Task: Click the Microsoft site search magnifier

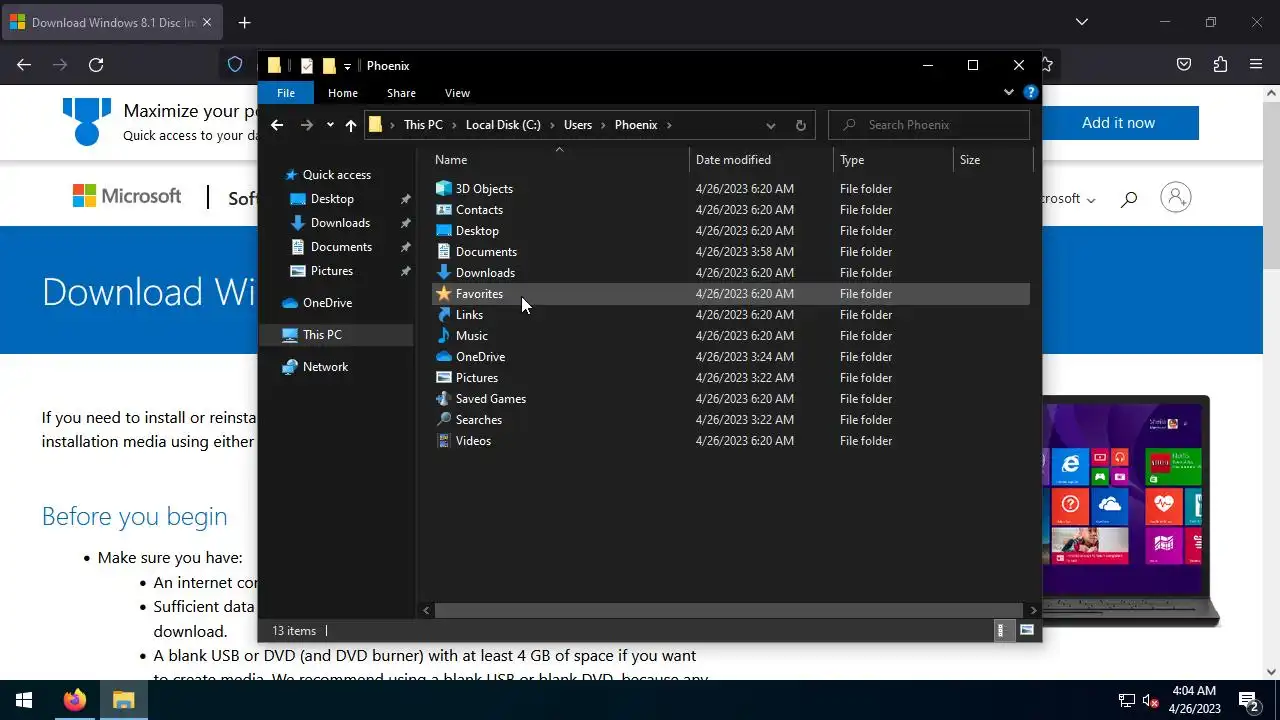Action: click(1129, 199)
